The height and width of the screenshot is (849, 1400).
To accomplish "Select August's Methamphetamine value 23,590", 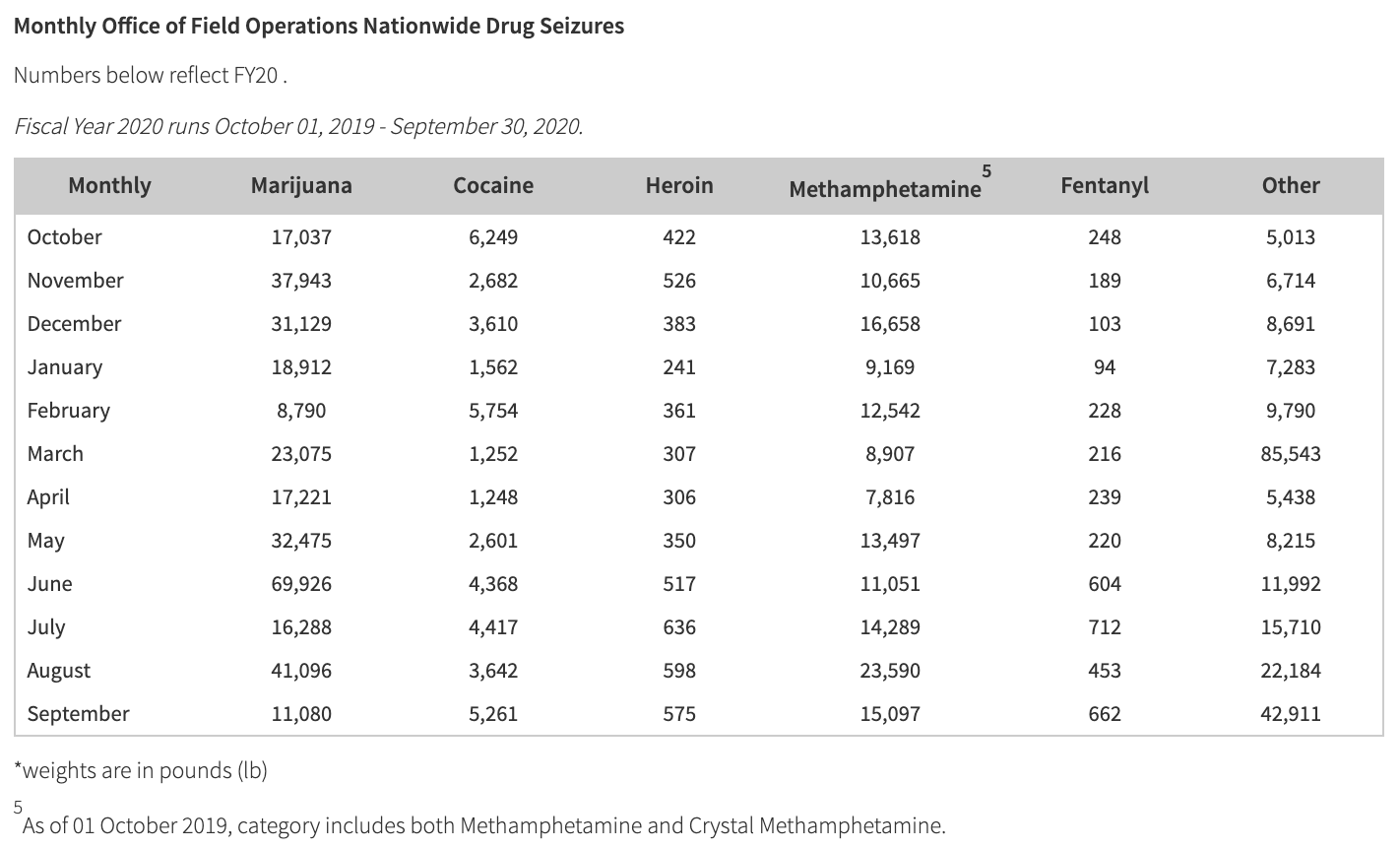I will pyautogui.click(x=890, y=671).
